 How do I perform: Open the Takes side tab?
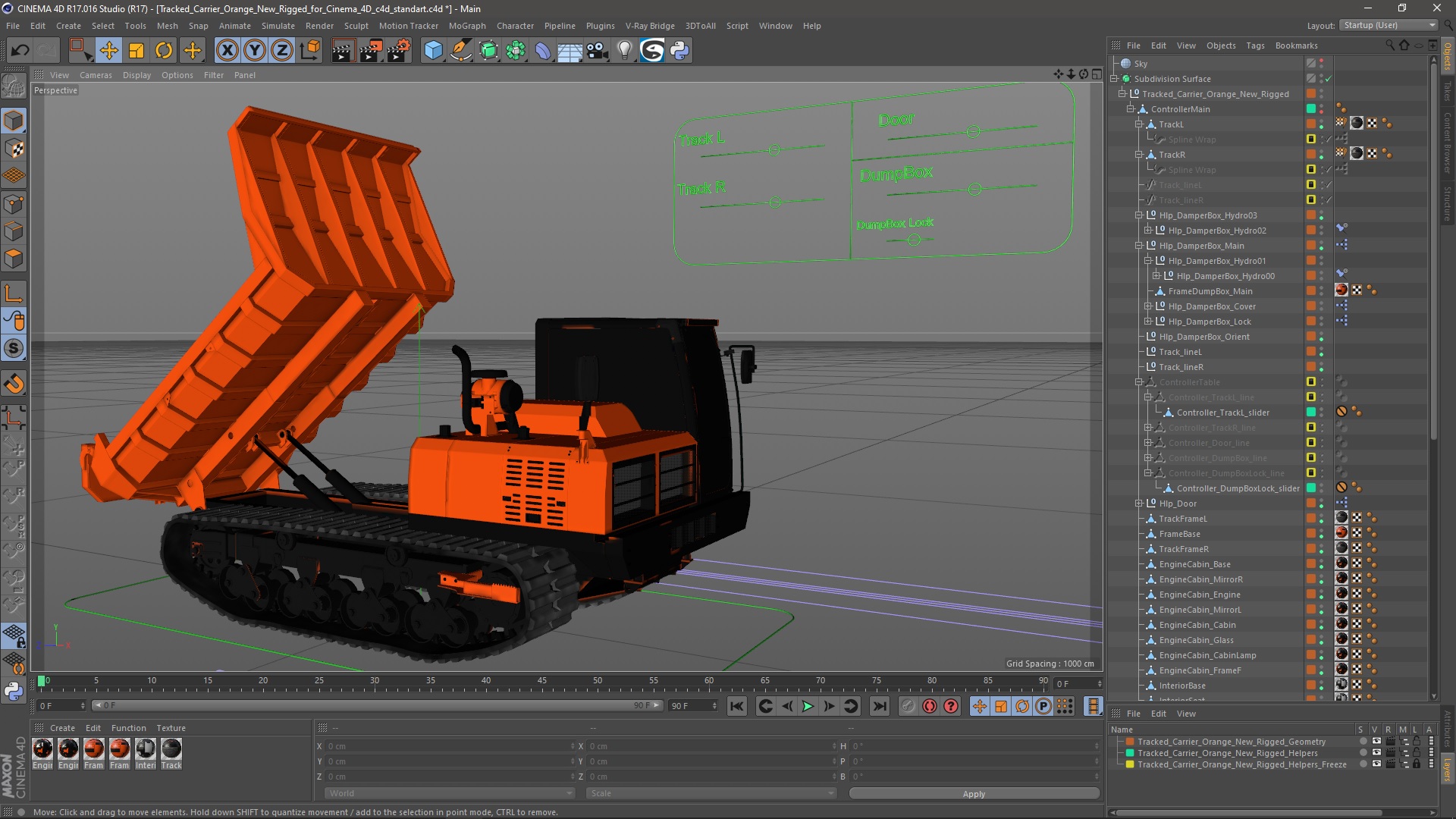[1447, 91]
